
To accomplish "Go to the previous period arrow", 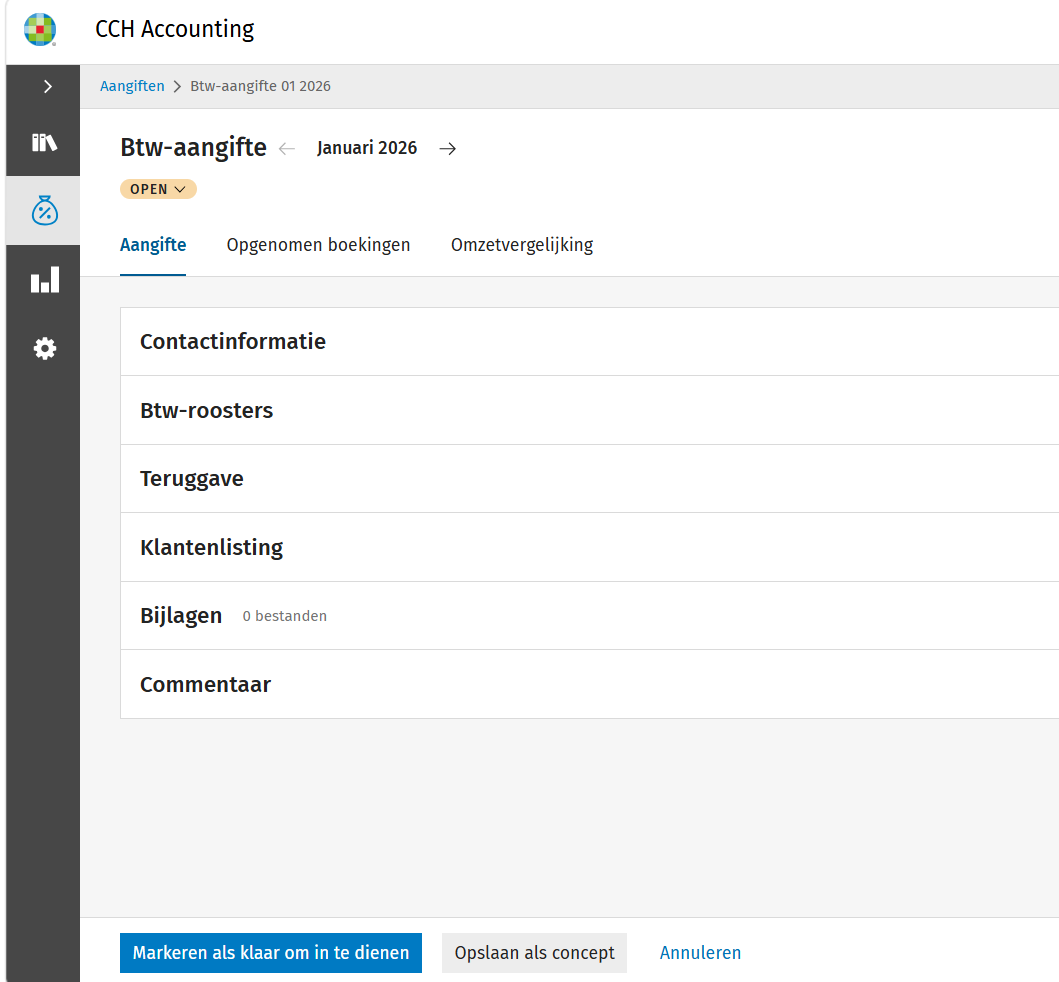I will (x=287, y=149).
